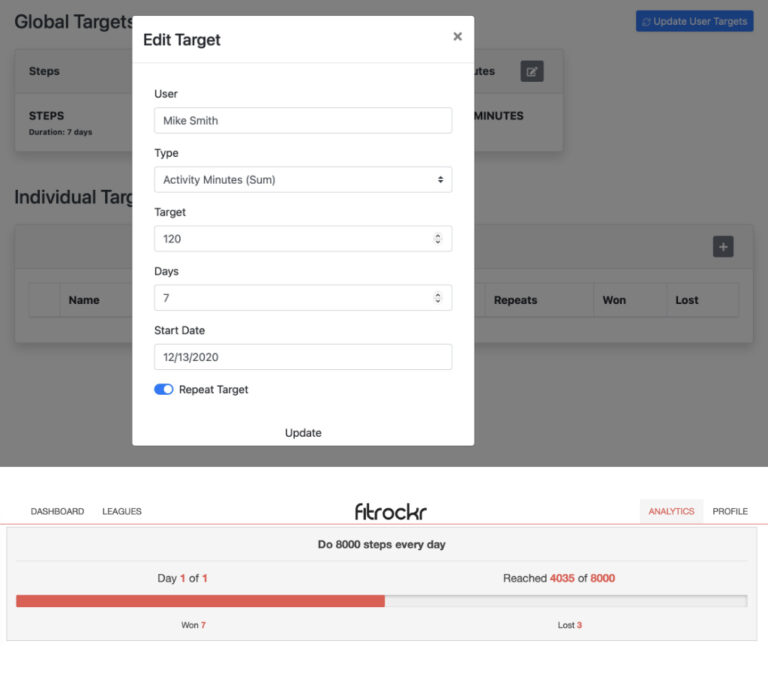
Task: Click the Days value stepper arrows
Action: 437,298
